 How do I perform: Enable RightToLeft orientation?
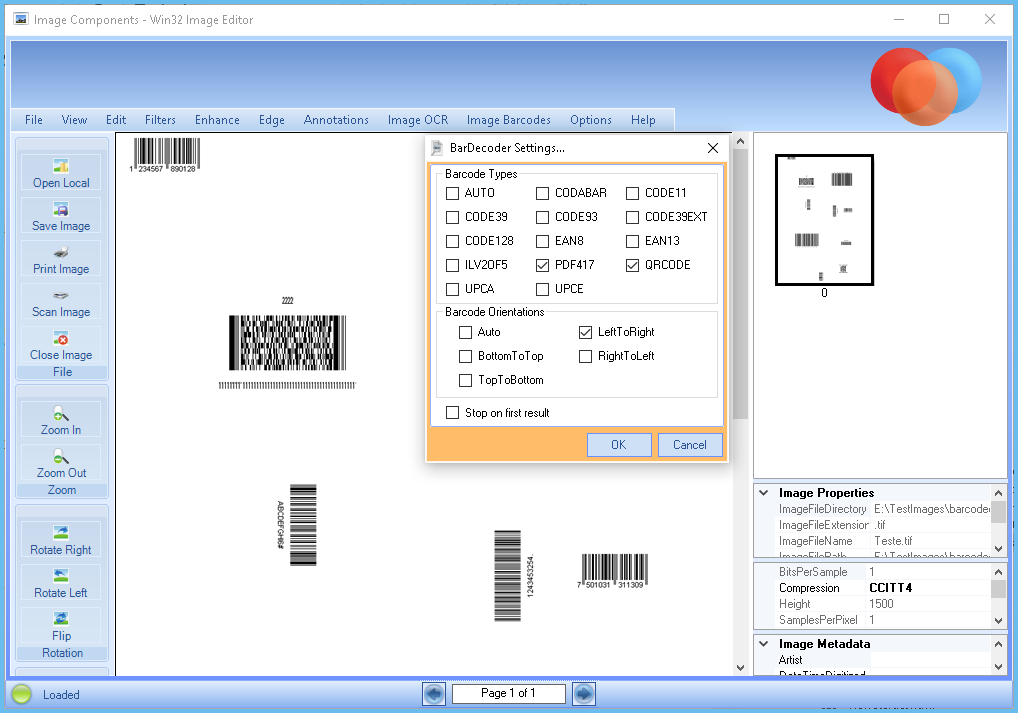[585, 356]
